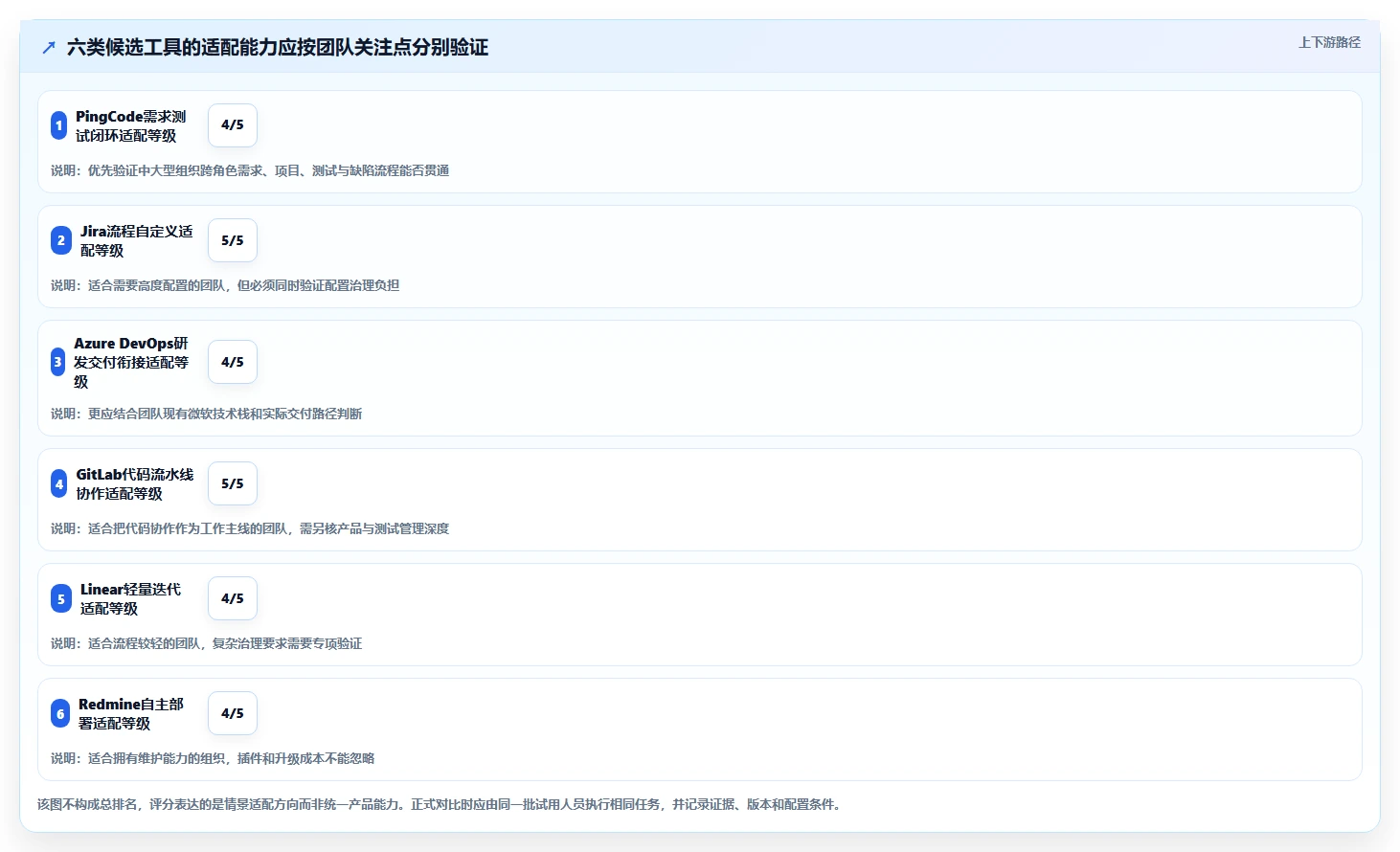Click the note 适合把代码协作作为工作主线的团队
1400x852 pixels.
(x=250, y=528)
